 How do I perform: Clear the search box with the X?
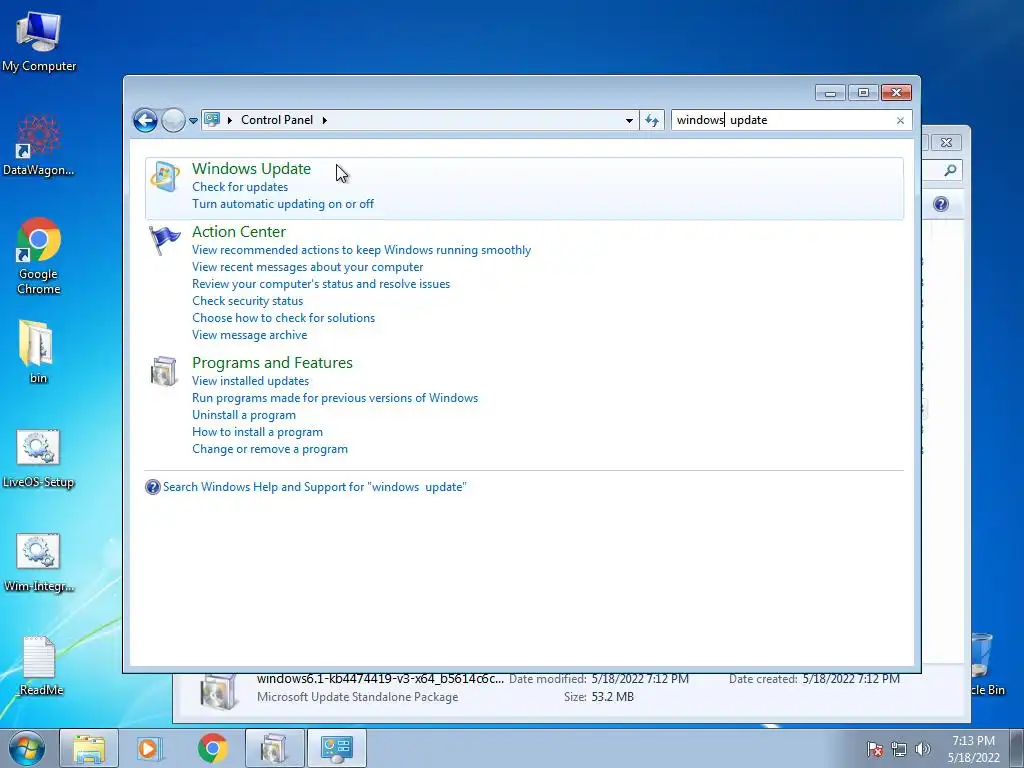coord(901,120)
